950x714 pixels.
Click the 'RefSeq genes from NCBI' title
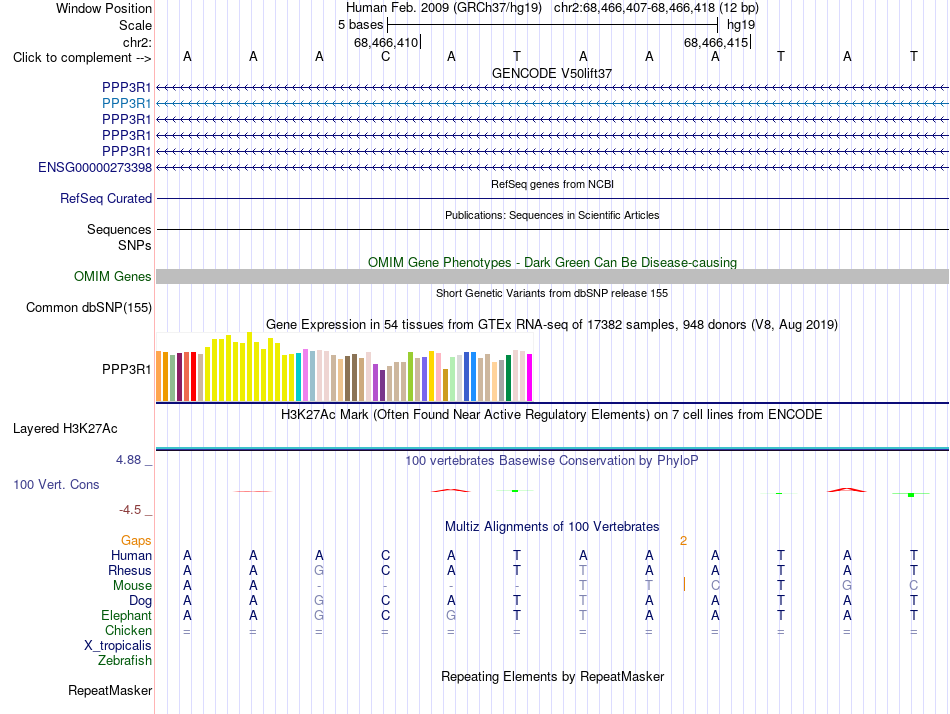tap(552, 184)
